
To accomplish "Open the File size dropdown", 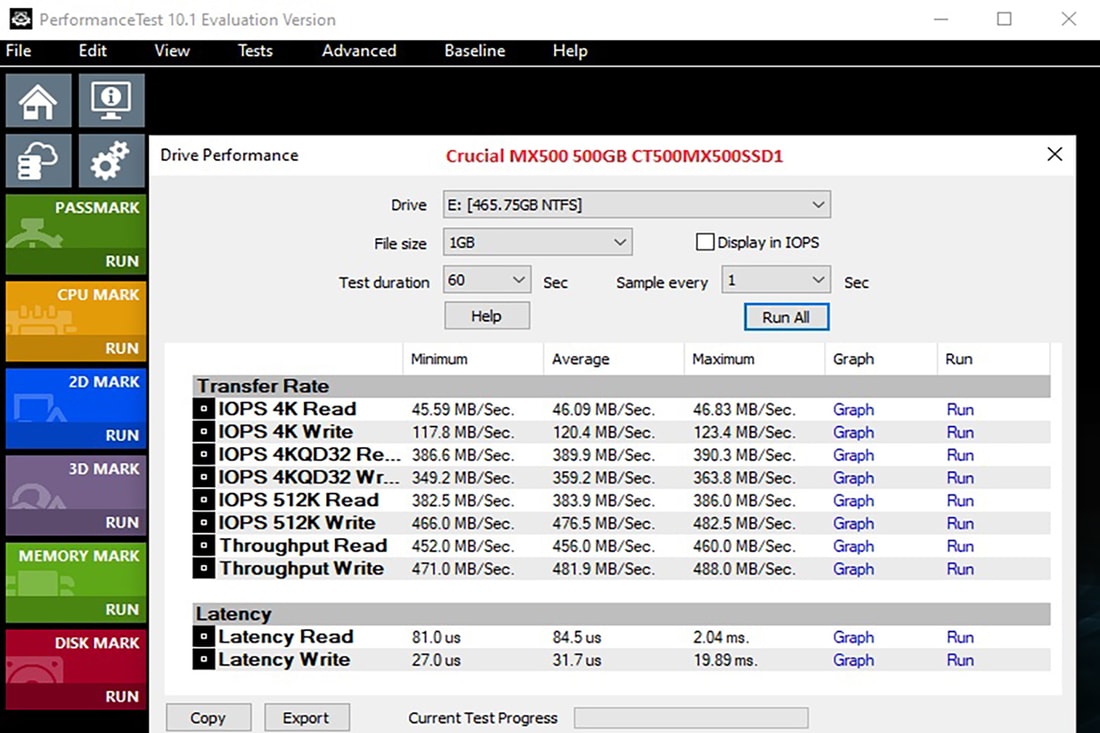I will (x=537, y=242).
